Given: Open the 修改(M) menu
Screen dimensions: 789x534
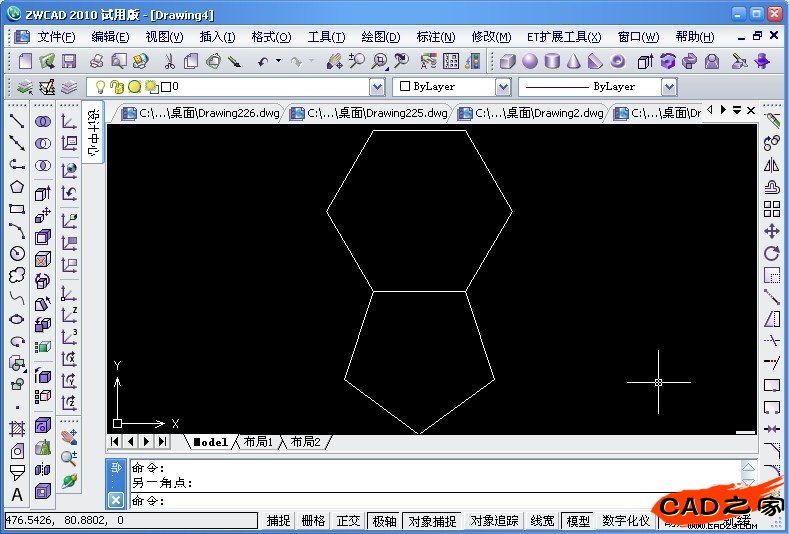Looking at the screenshot, I should coord(491,37).
